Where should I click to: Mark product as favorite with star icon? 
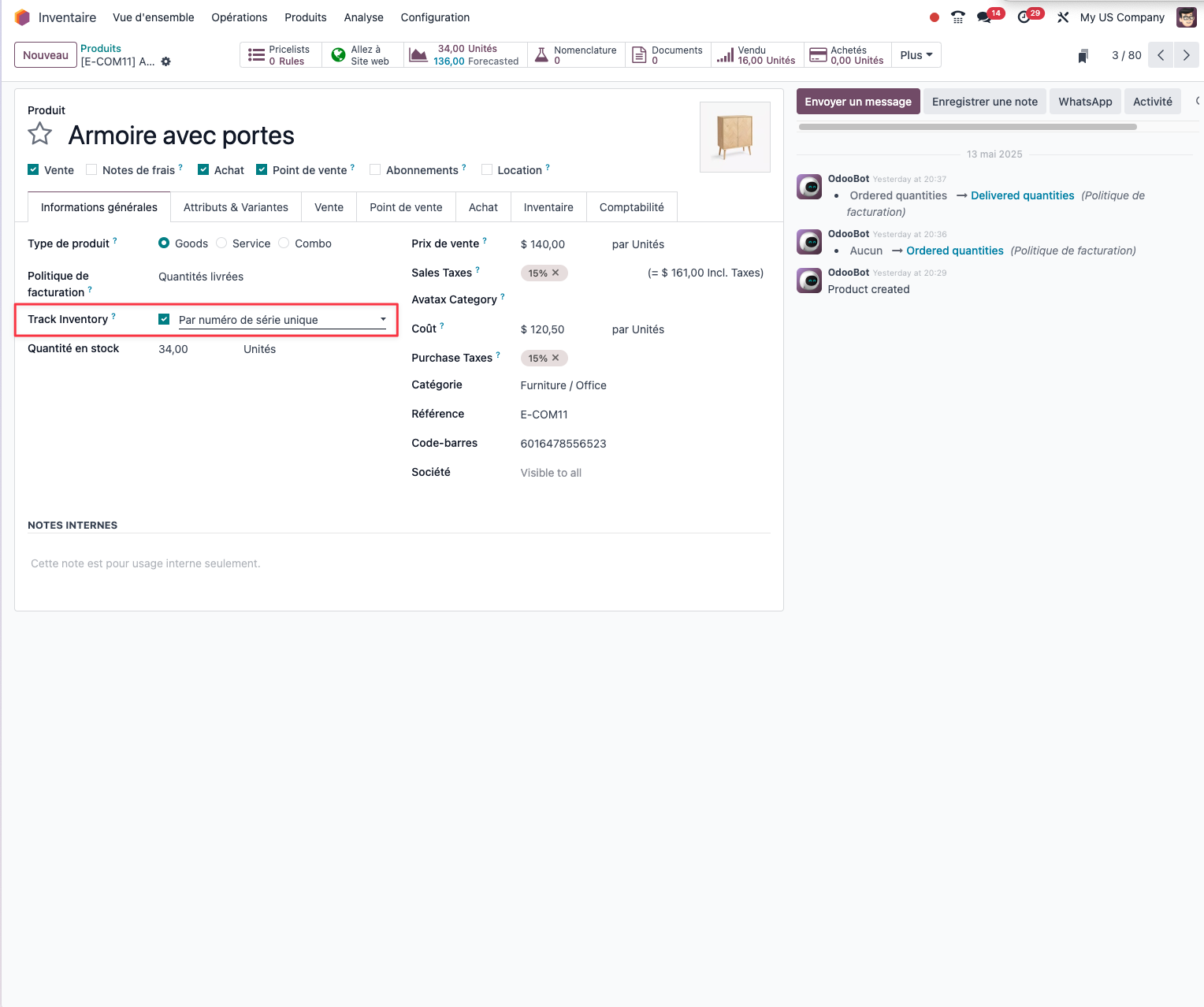point(40,134)
